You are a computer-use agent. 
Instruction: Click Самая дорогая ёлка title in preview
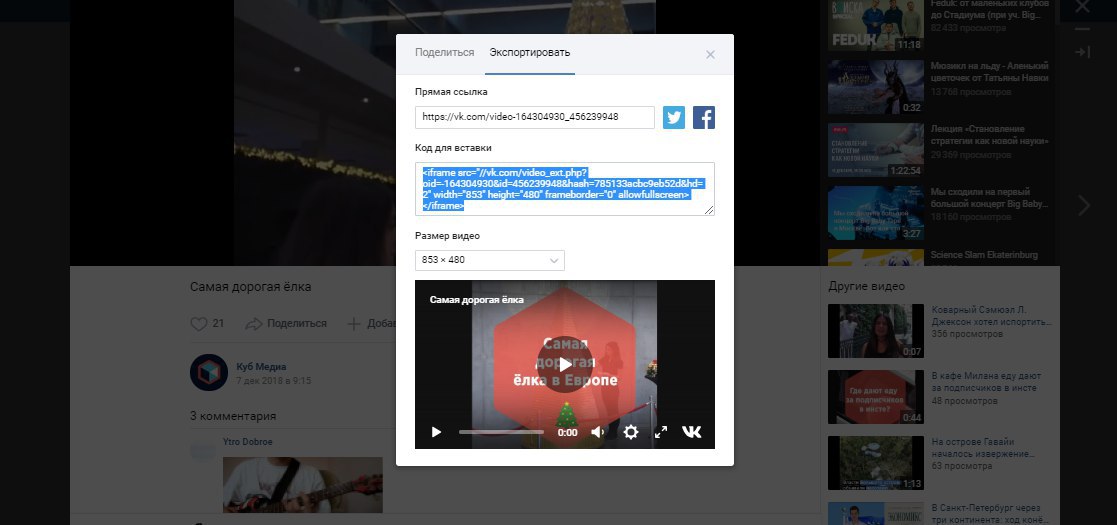(477, 300)
